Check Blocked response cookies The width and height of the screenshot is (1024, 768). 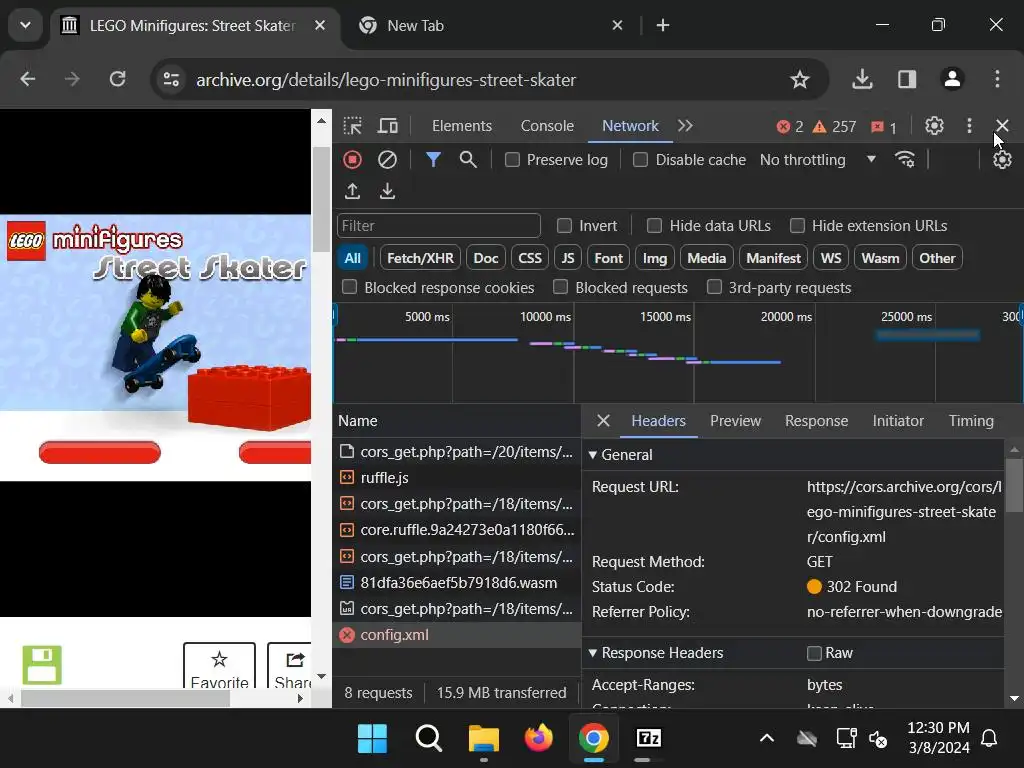coord(349,287)
